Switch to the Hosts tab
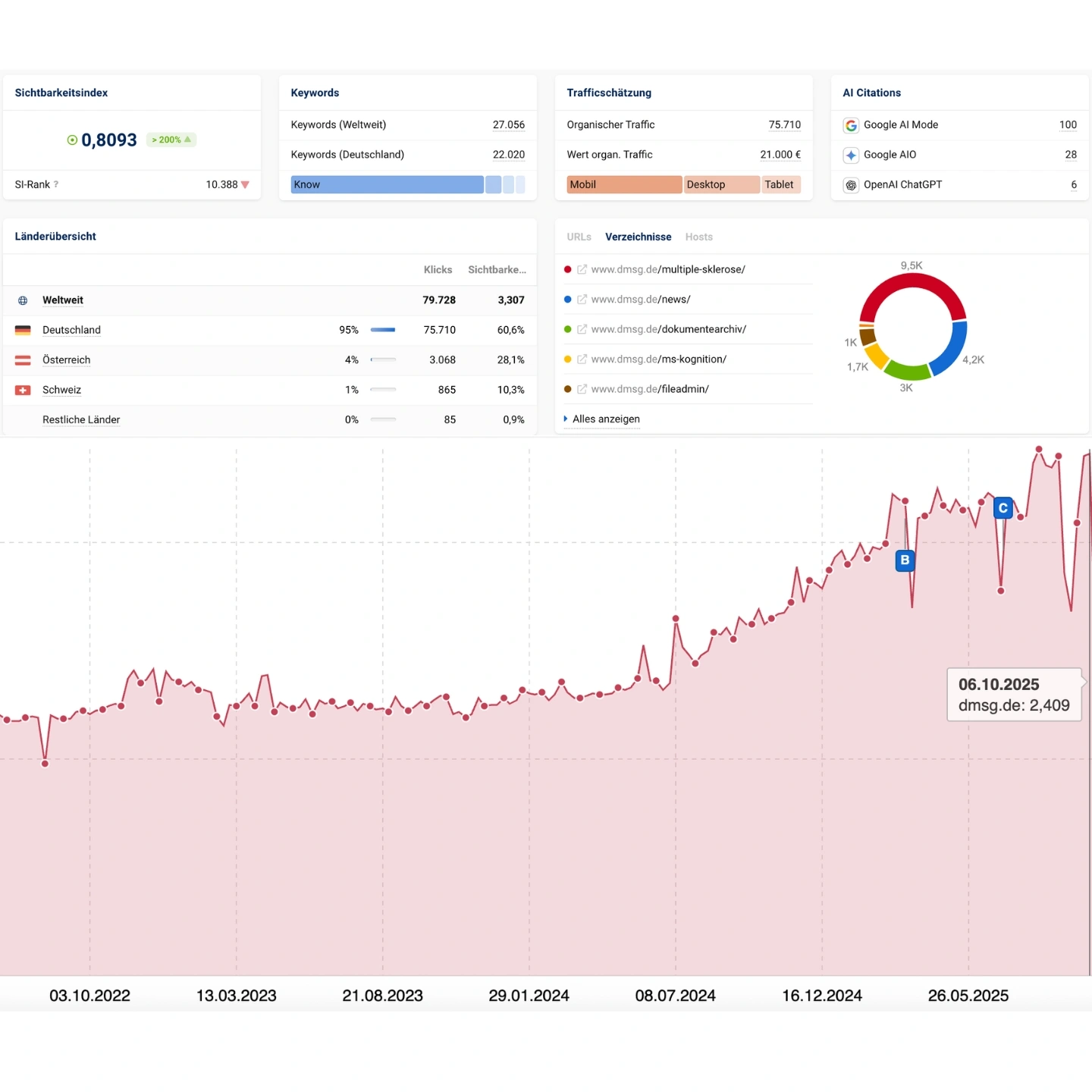The width and height of the screenshot is (1092, 1092). point(698,237)
